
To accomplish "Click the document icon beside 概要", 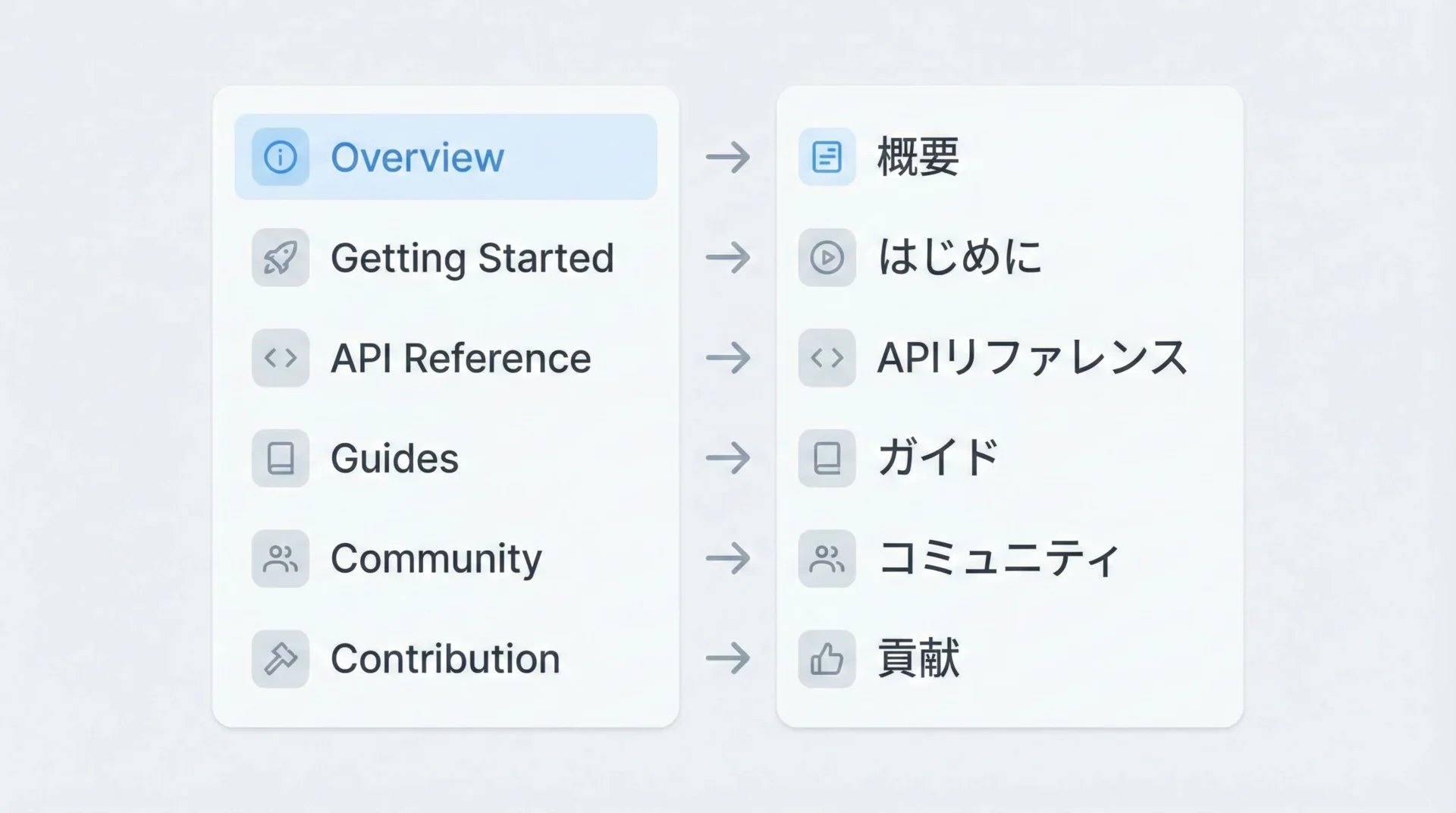I will [x=827, y=157].
